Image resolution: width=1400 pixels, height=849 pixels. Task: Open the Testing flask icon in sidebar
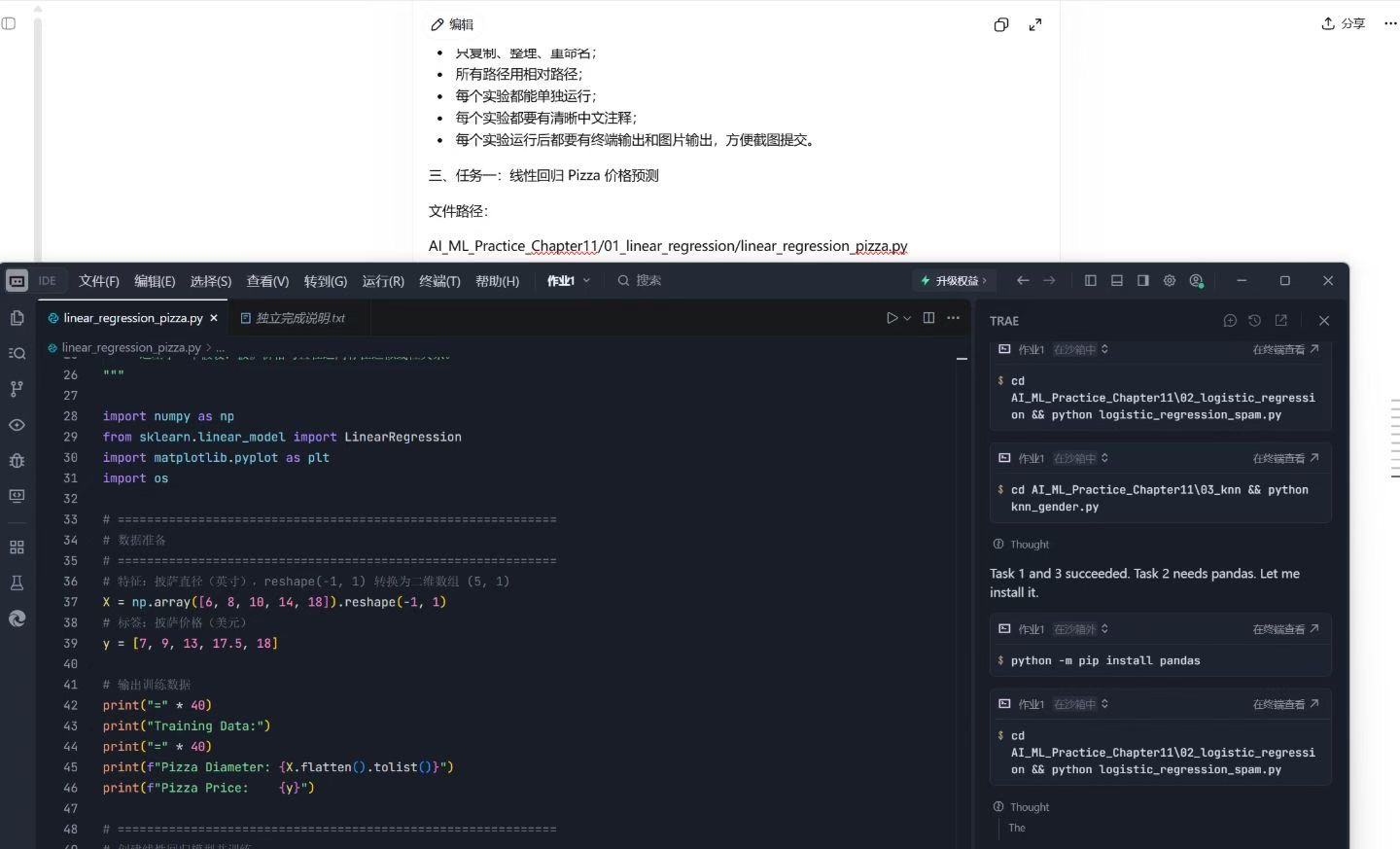click(x=17, y=583)
